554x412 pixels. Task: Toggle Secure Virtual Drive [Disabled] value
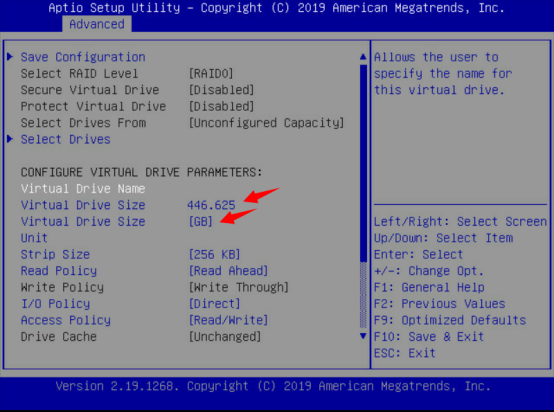click(x=221, y=90)
